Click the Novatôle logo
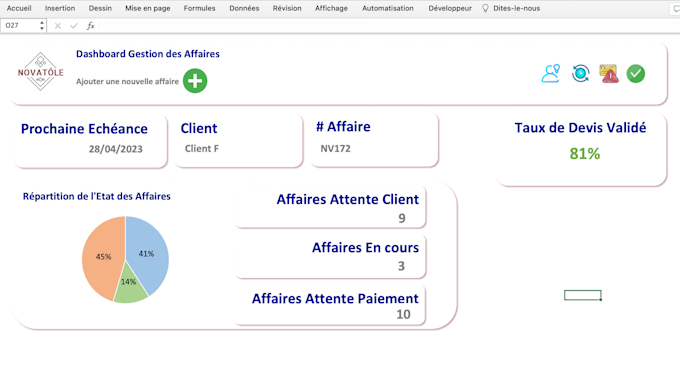The height and width of the screenshot is (369, 680). [x=40, y=72]
